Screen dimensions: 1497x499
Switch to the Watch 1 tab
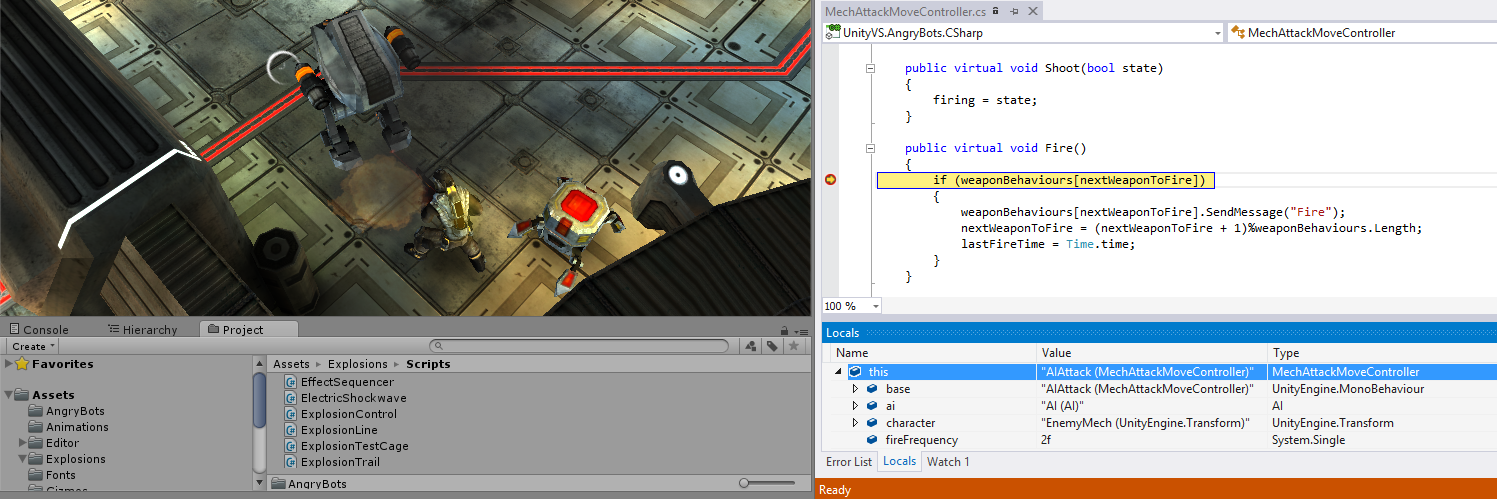click(x=948, y=462)
